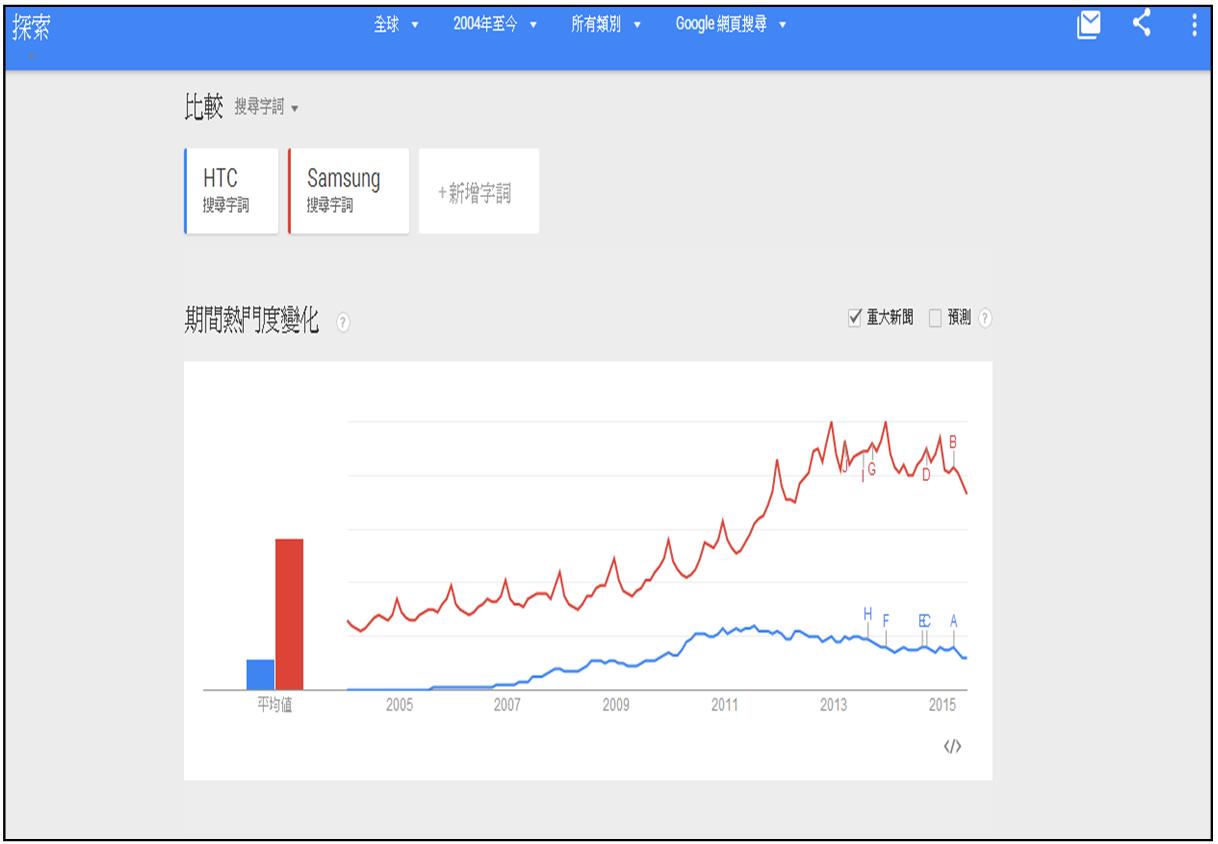The image size is (1218, 844).
Task: Click the 2015 year label
Action: (942, 706)
